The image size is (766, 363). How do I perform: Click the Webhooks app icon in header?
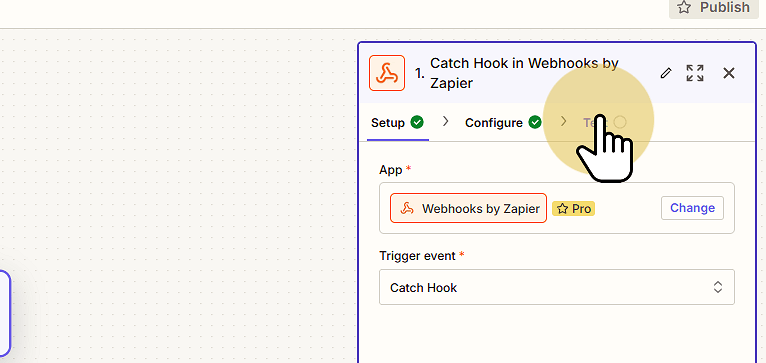coord(387,73)
